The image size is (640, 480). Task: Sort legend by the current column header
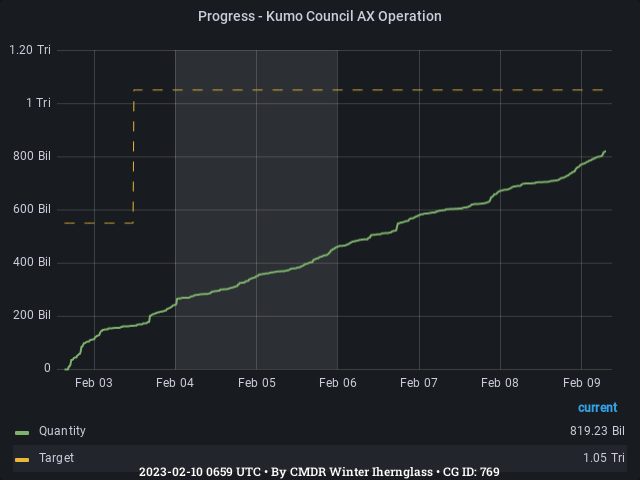(x=598, y=407)
